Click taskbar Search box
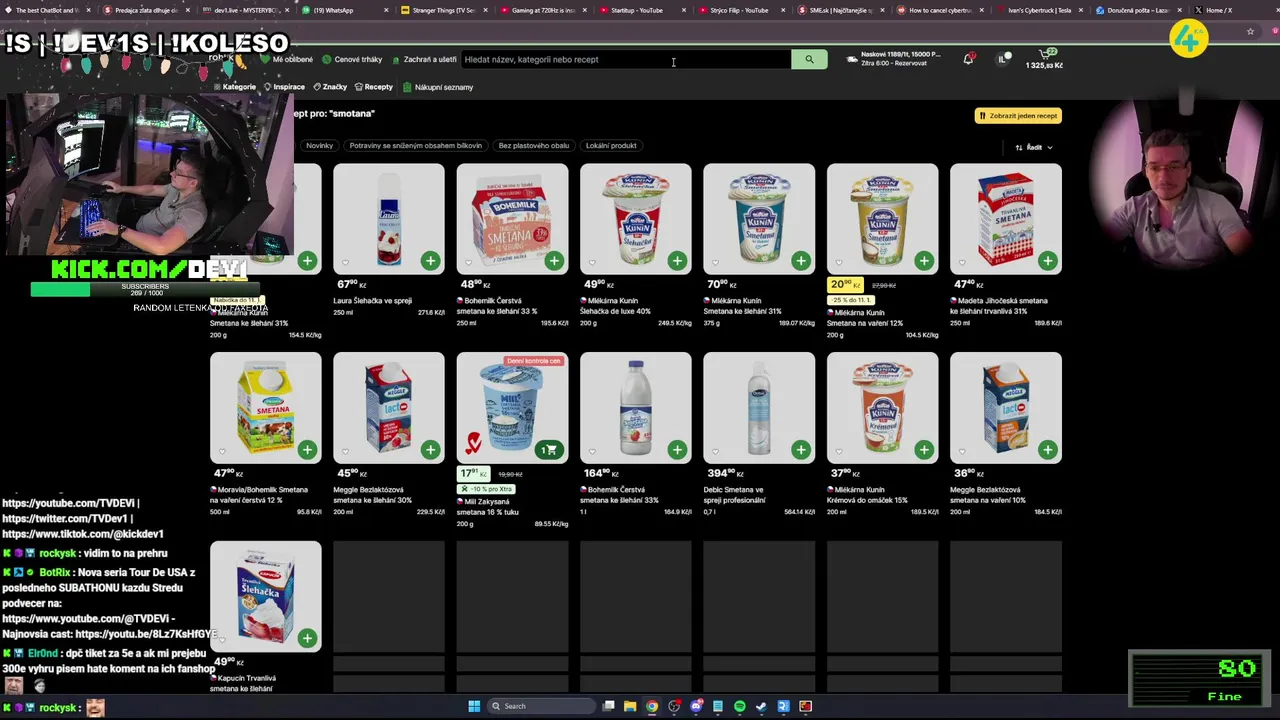The width and height of the screenshot is (1280, 720). click(x=540, y=706)
